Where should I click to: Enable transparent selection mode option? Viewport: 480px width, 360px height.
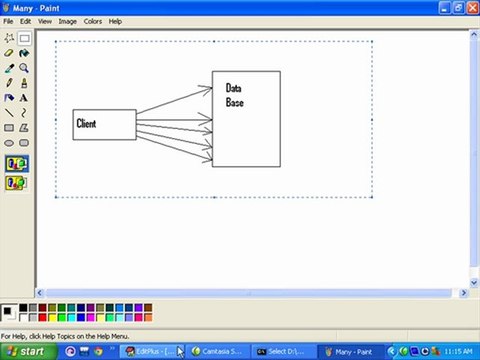tap(17, 183)
